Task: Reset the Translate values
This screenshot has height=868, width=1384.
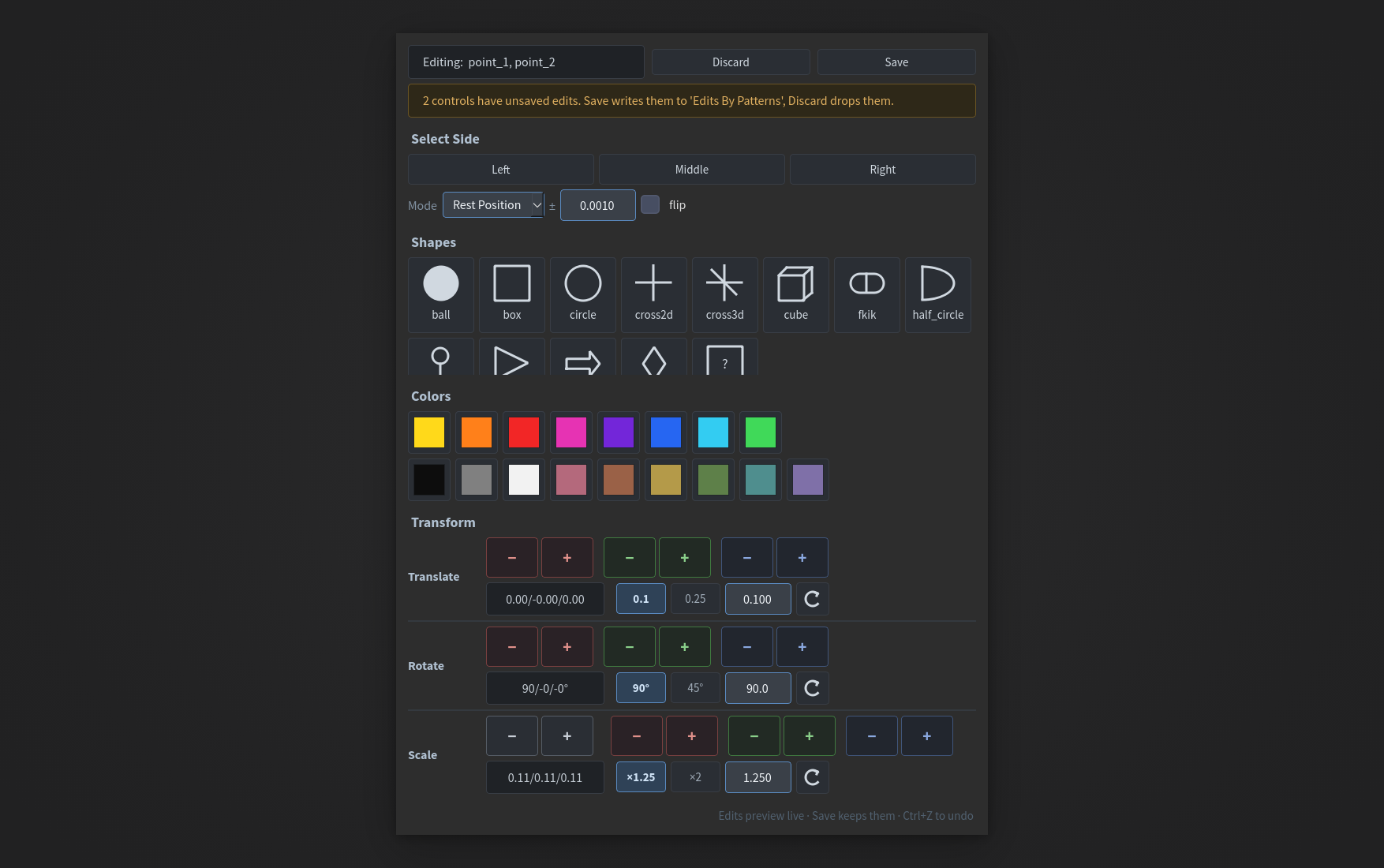Action: coord(812,599)
